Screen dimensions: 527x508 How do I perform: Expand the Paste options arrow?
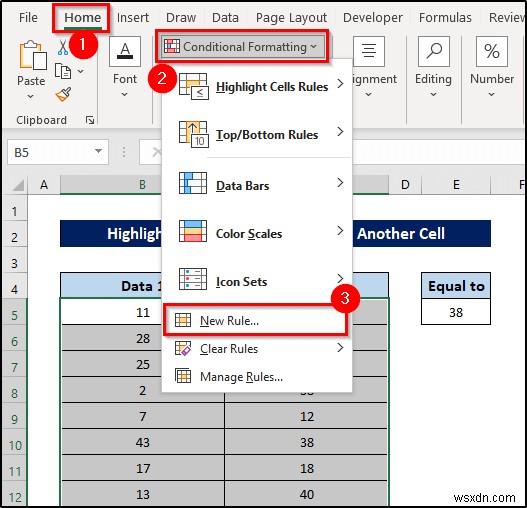(x=31, y=97)
